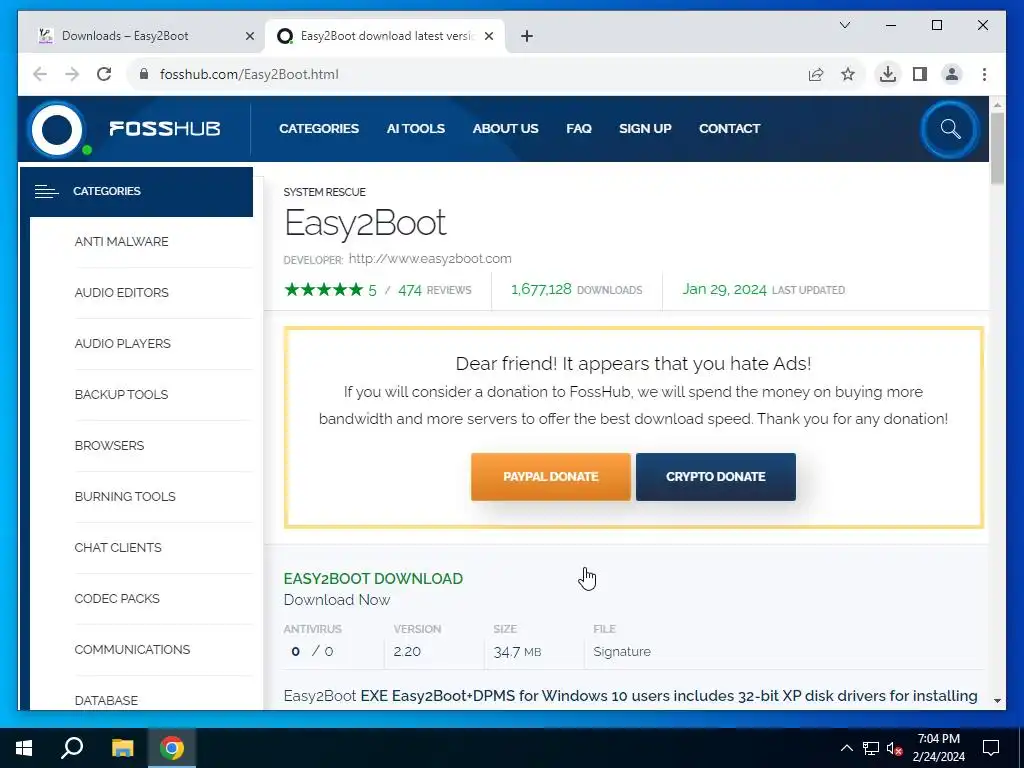The height and width of the screenshot is (768, 1024).
Task: Open the Windows notification center
Action: click(x=991, y=748)
